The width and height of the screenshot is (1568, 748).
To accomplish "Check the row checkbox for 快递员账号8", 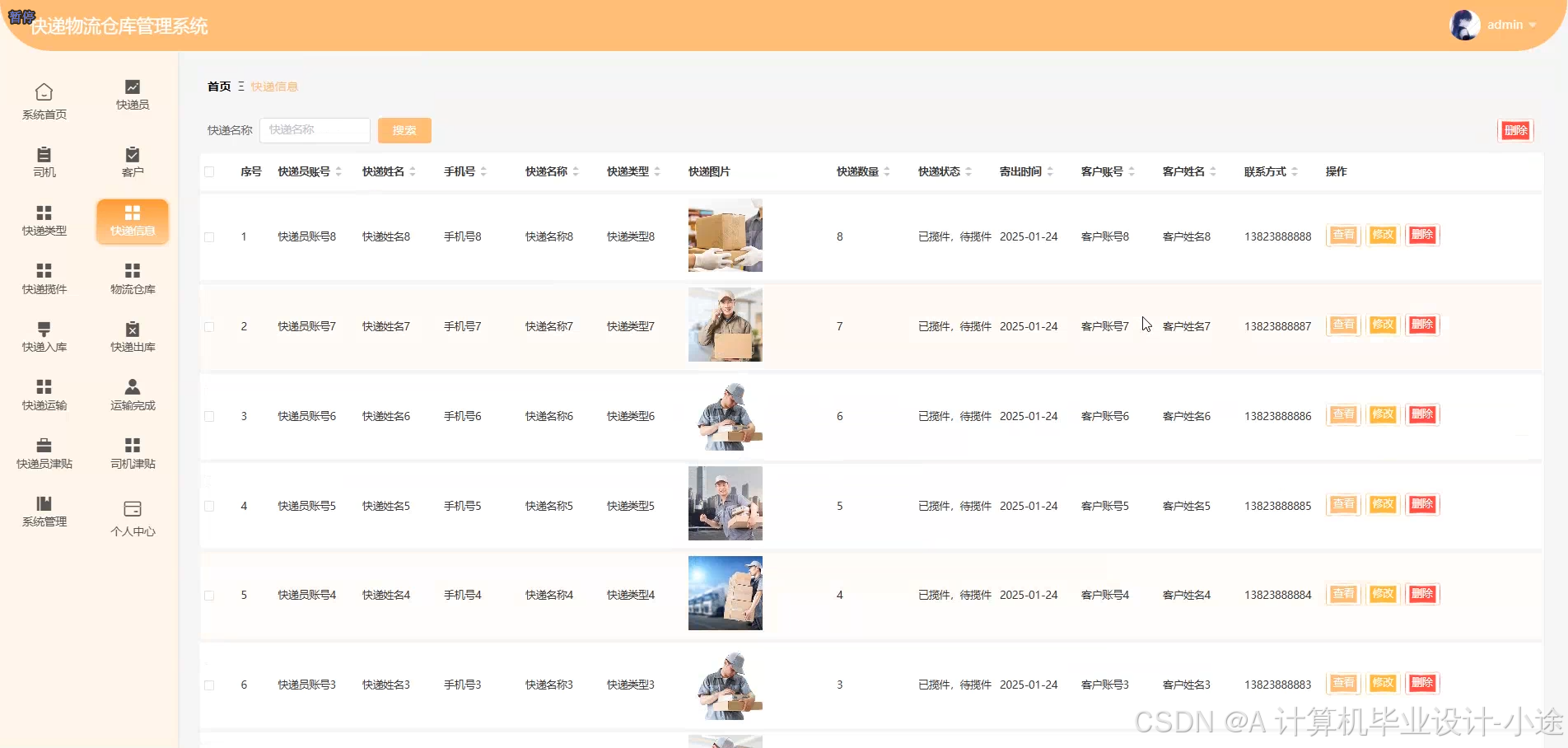I will click(208, 236).
